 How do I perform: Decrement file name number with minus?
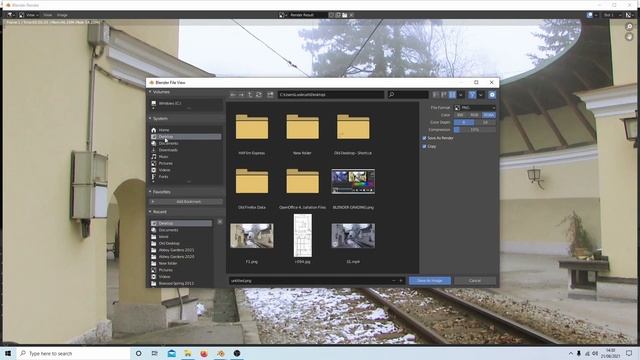click(394, 280)
